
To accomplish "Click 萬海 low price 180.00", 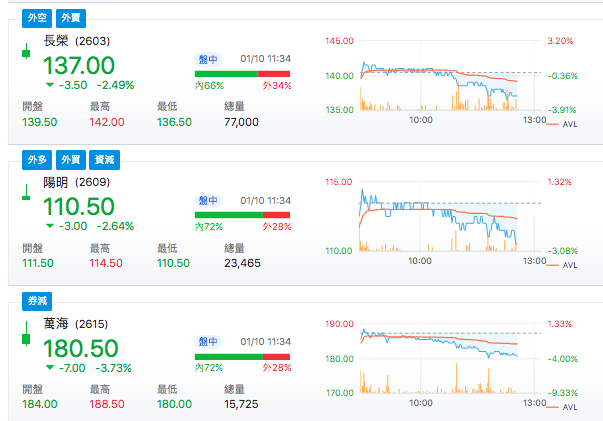I will [174, 404].
